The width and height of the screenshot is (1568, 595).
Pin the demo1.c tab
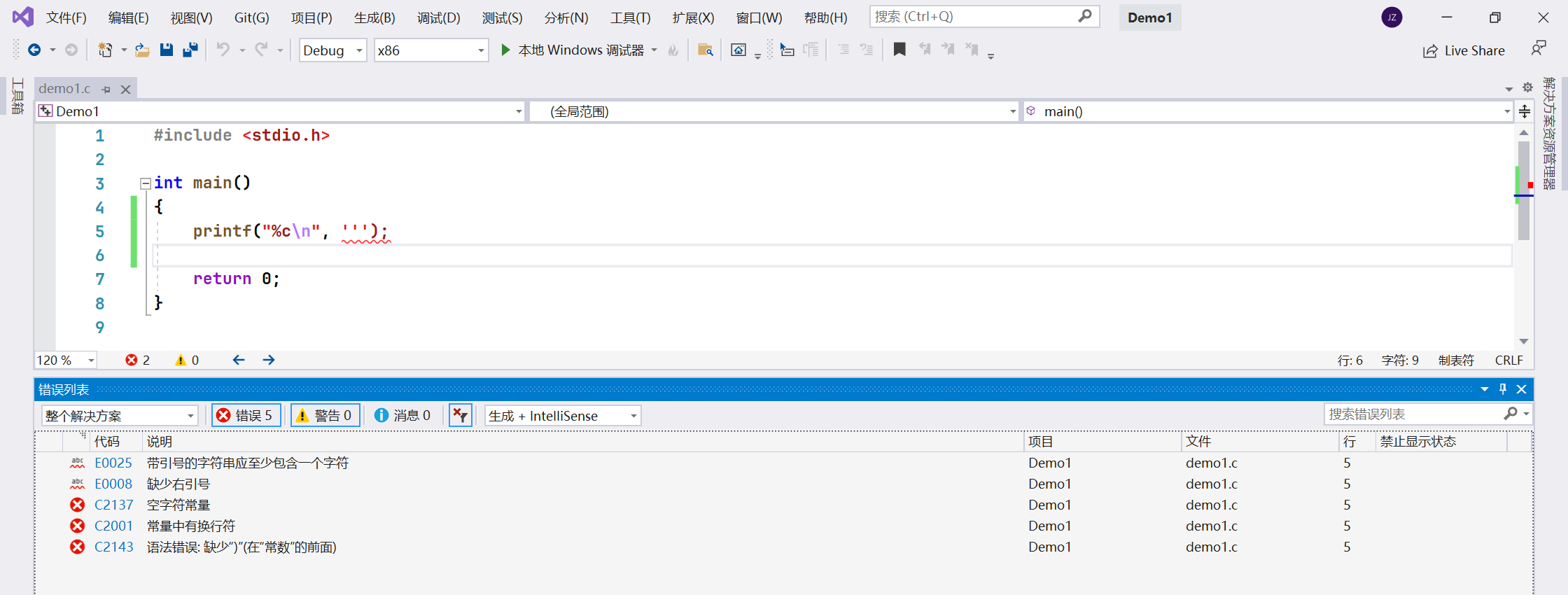click(x=106, y=89)
